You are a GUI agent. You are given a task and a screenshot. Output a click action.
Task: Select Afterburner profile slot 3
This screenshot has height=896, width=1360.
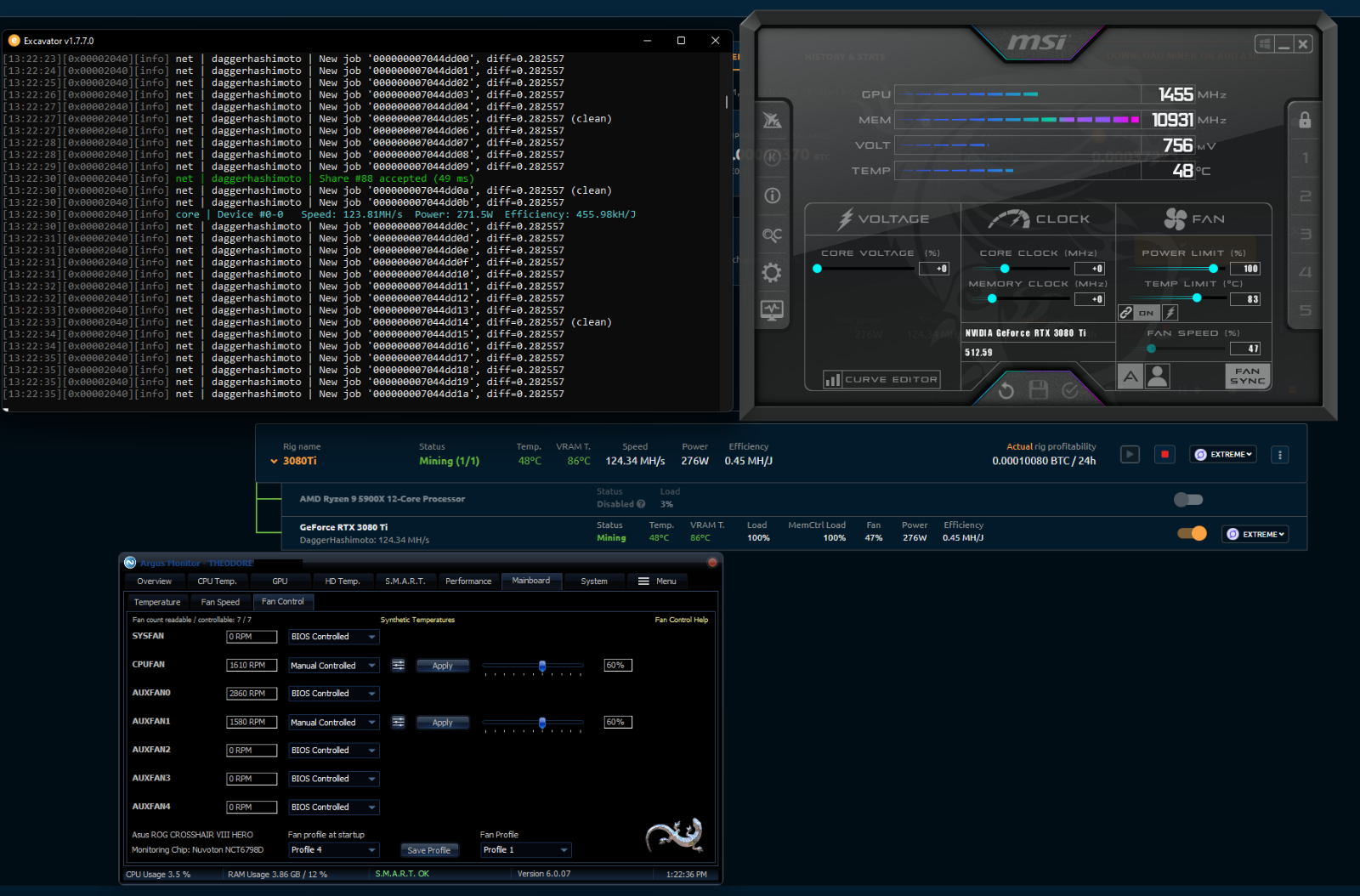[x=1306, y=235]
